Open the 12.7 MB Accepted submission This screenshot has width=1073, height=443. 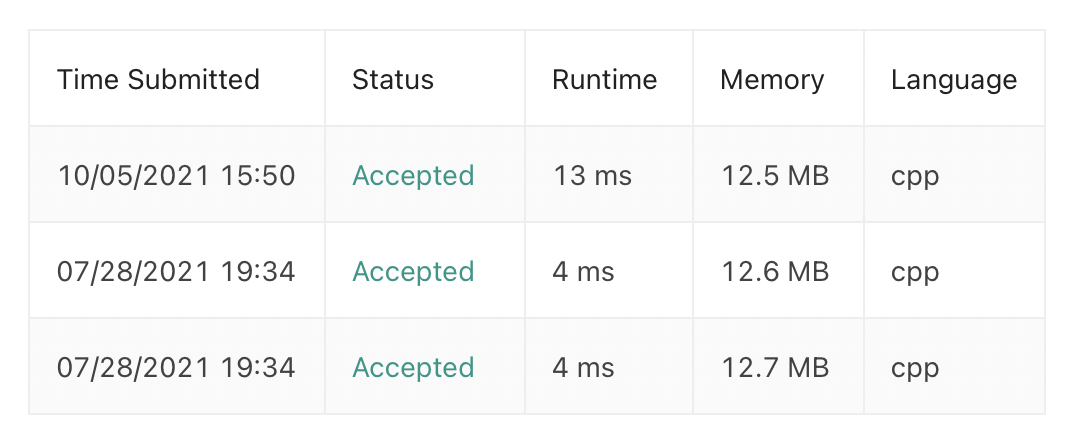[413, 368]
